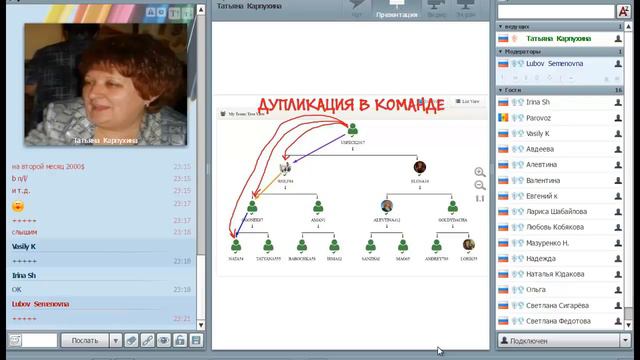This screenshot has width=640, height=360.
Task: Click the insert link chain icon
Action: click(x=147, y=340)
